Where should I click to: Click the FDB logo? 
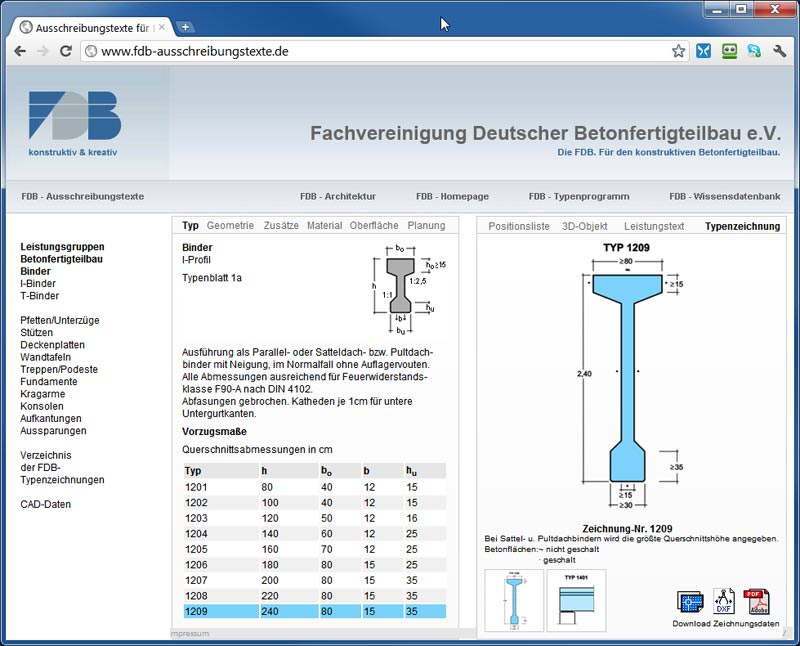[74, 123]
